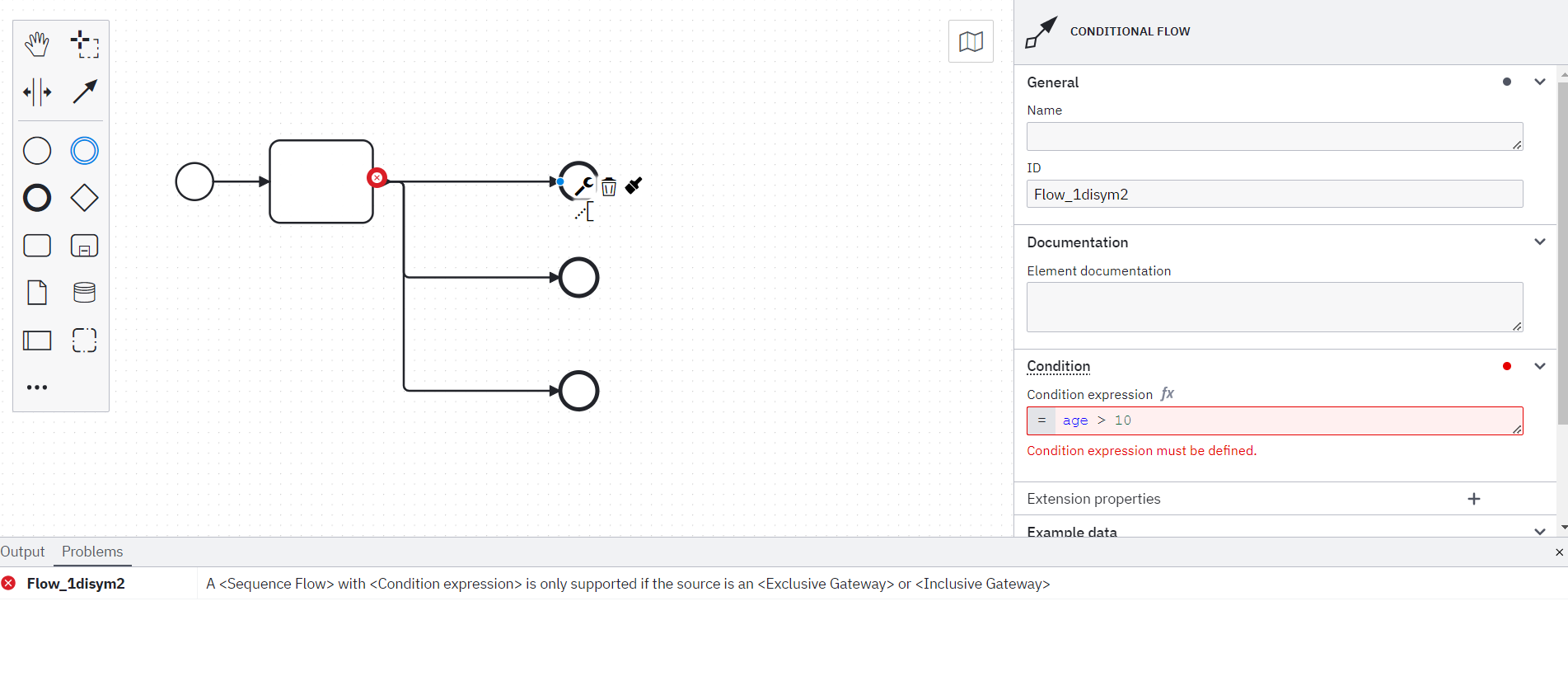Activate the hand tool

pos(36,45)
